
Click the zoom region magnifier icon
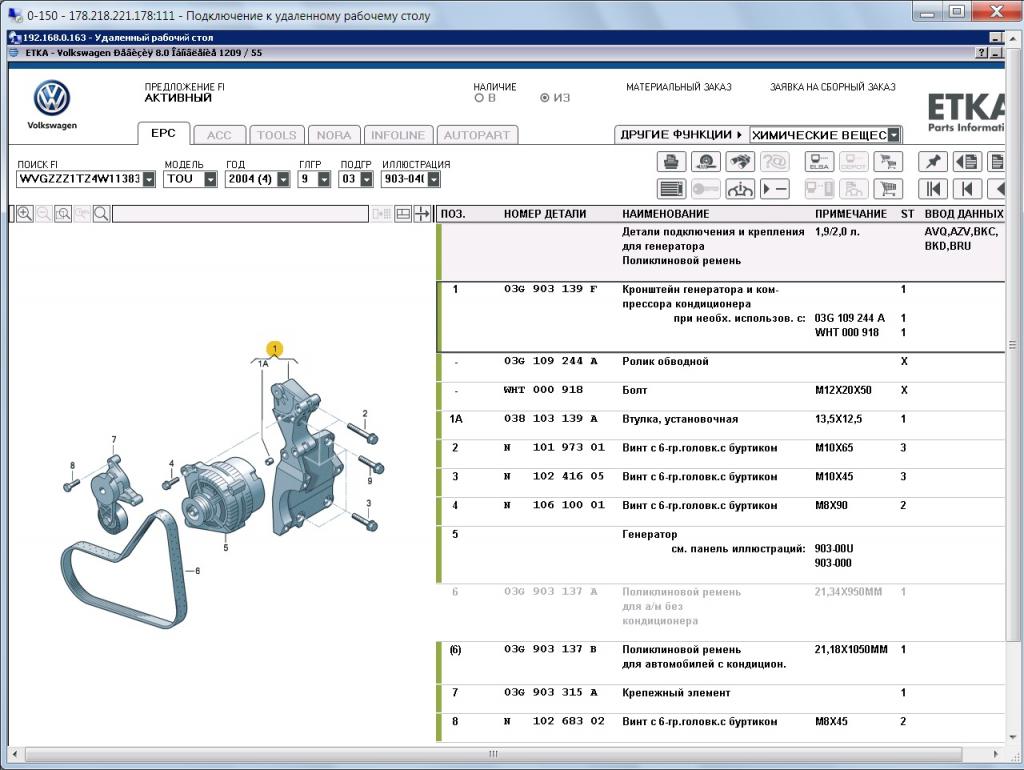[63, 214]
